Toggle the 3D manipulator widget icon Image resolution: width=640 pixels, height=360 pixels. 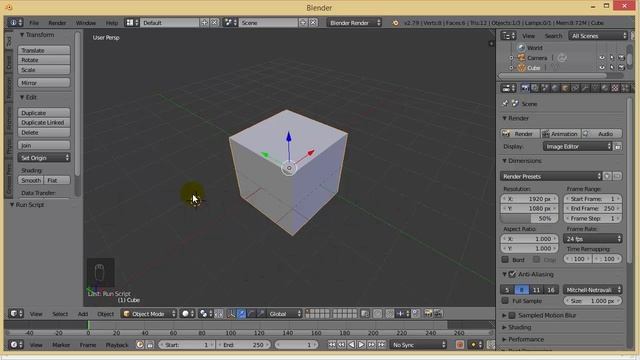click(x=231, y=314)
